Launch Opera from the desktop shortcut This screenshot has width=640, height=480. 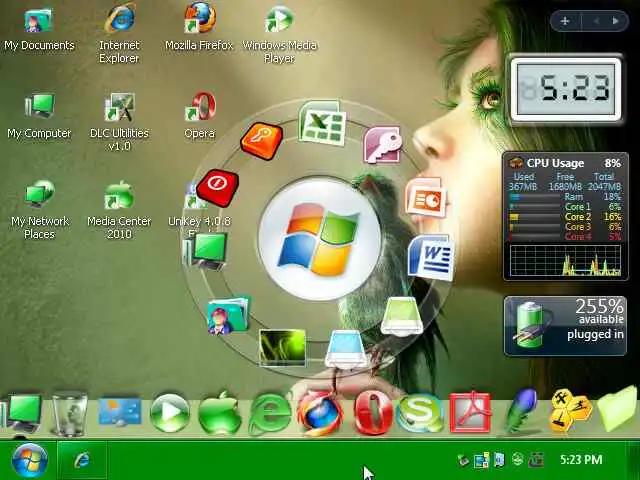200,116
